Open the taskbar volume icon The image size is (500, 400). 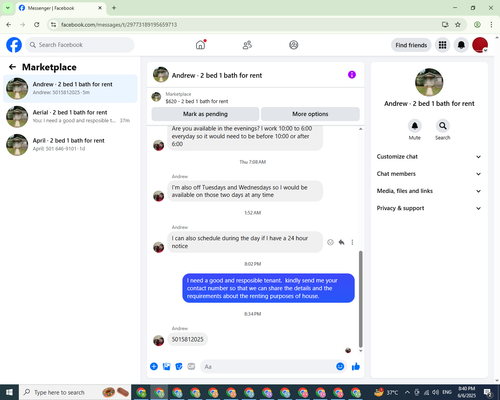coord(435,392)
